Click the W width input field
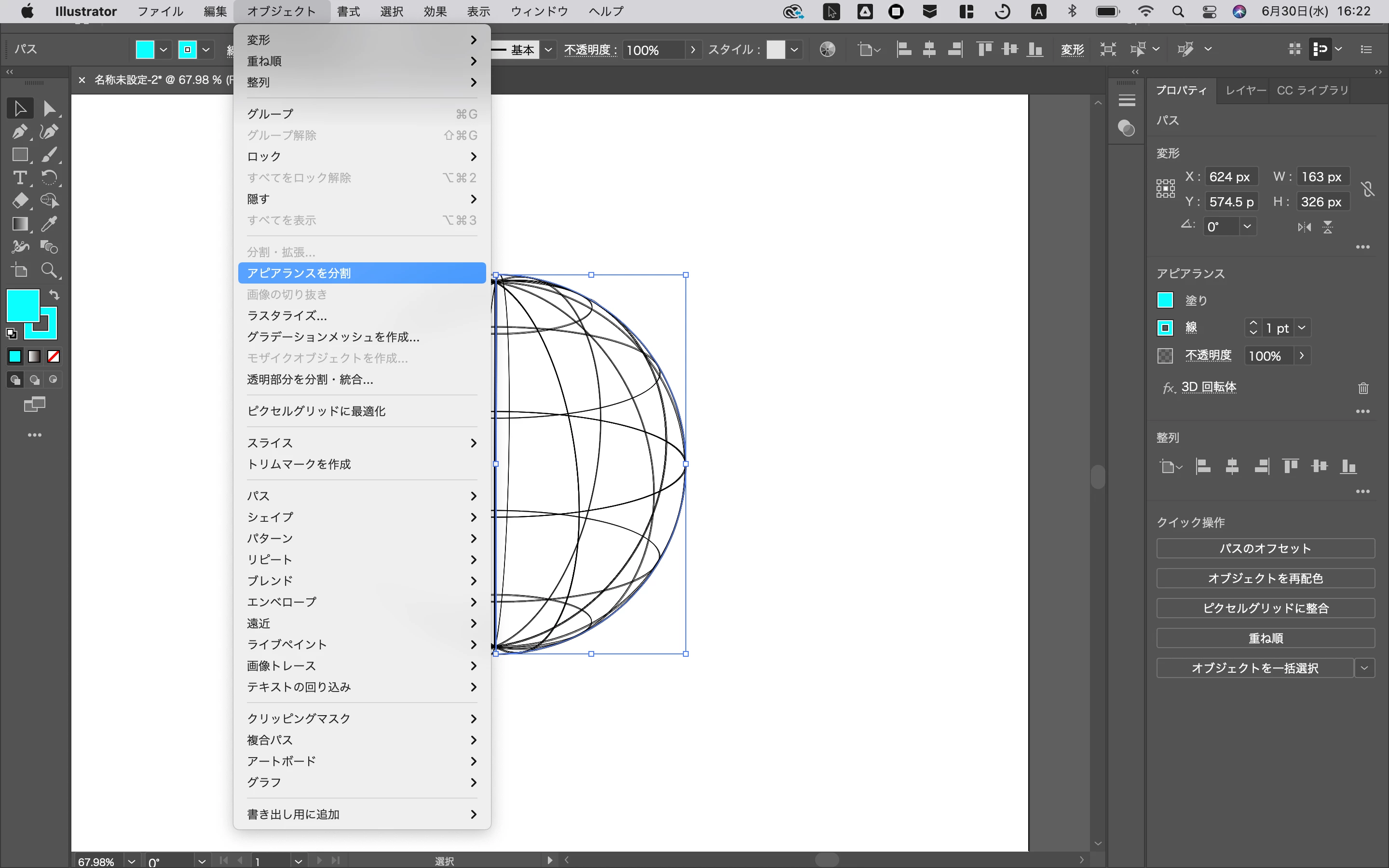 (1321, 177)
